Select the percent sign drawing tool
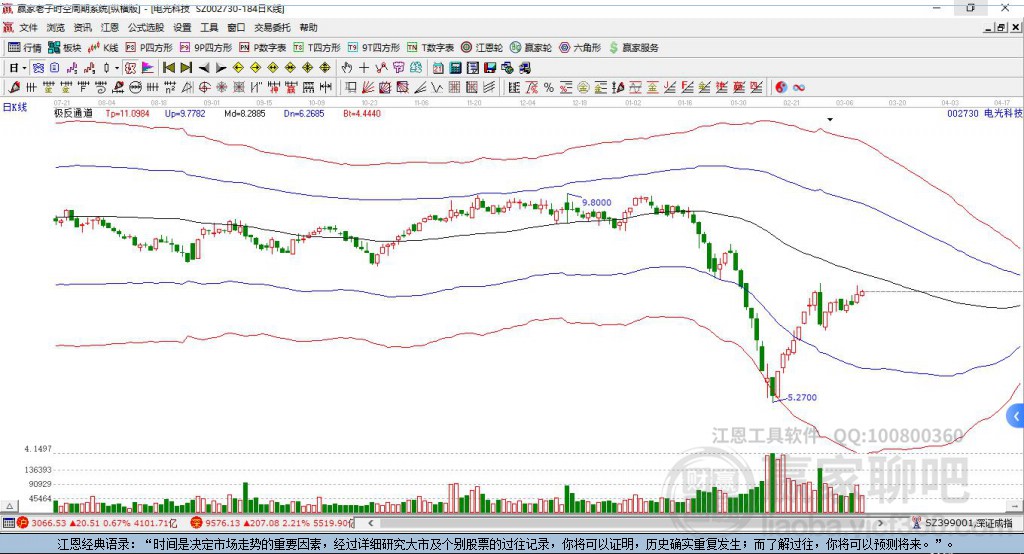 549,87
